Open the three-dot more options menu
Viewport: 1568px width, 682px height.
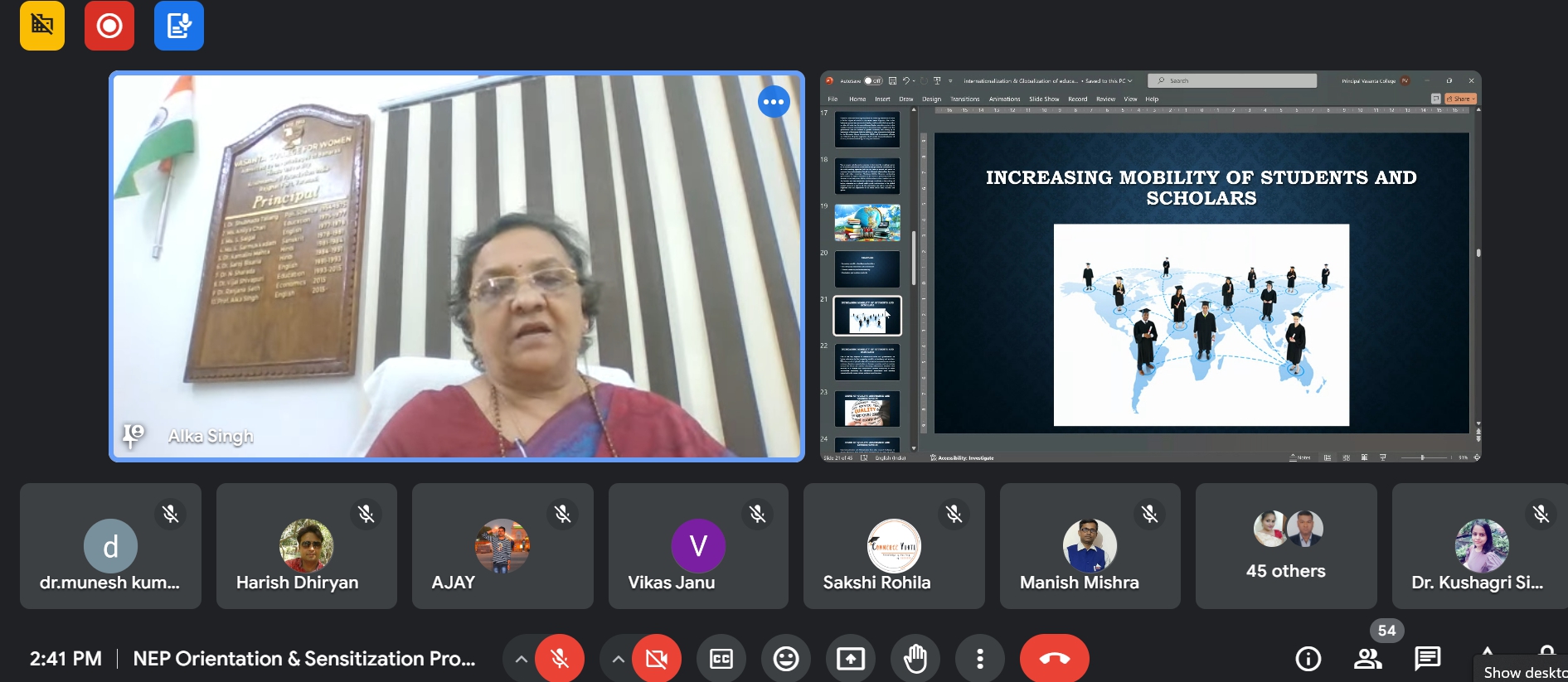tap(979, 659)
